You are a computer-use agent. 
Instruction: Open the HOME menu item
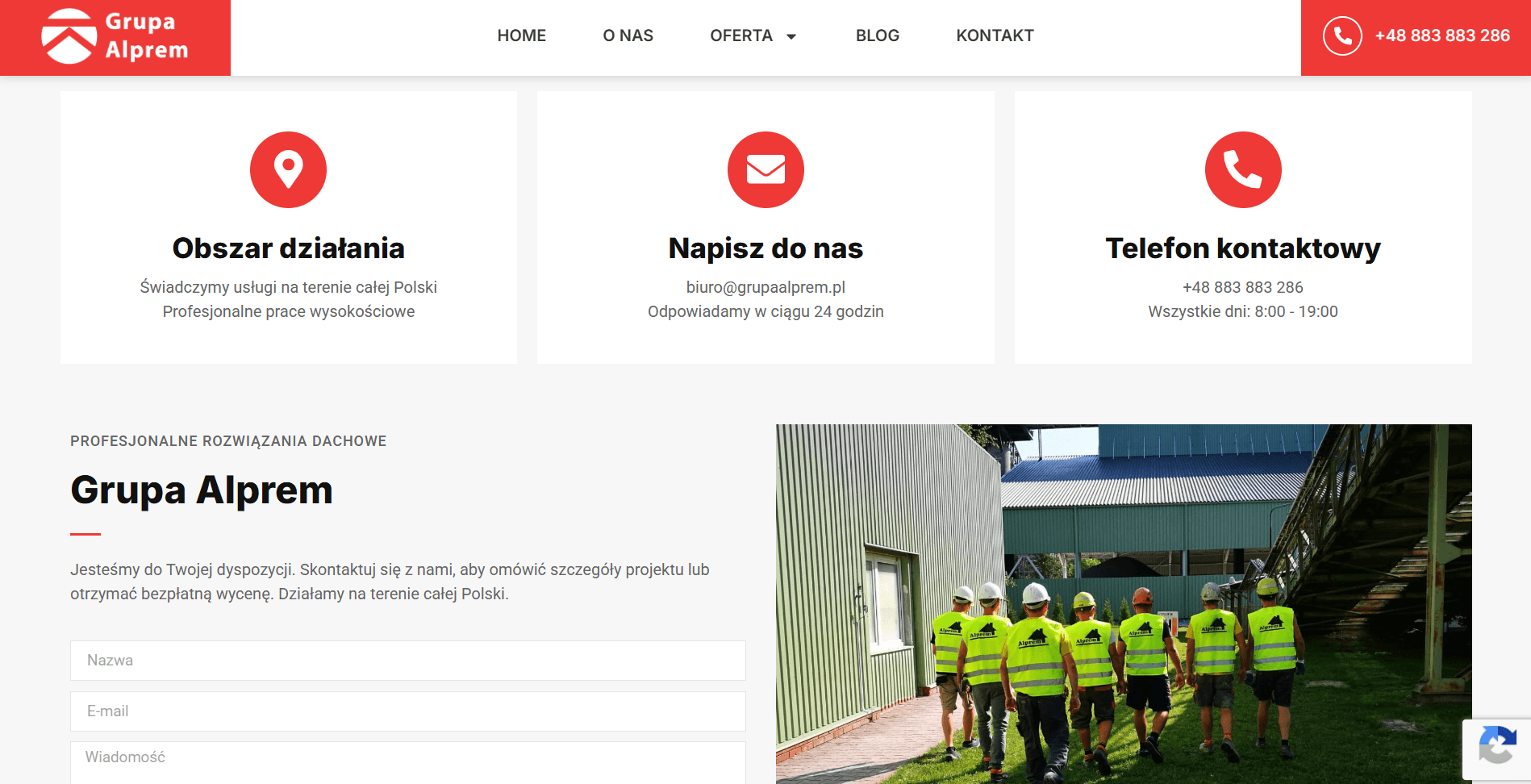pyautogui.click(x=522, y=35)
